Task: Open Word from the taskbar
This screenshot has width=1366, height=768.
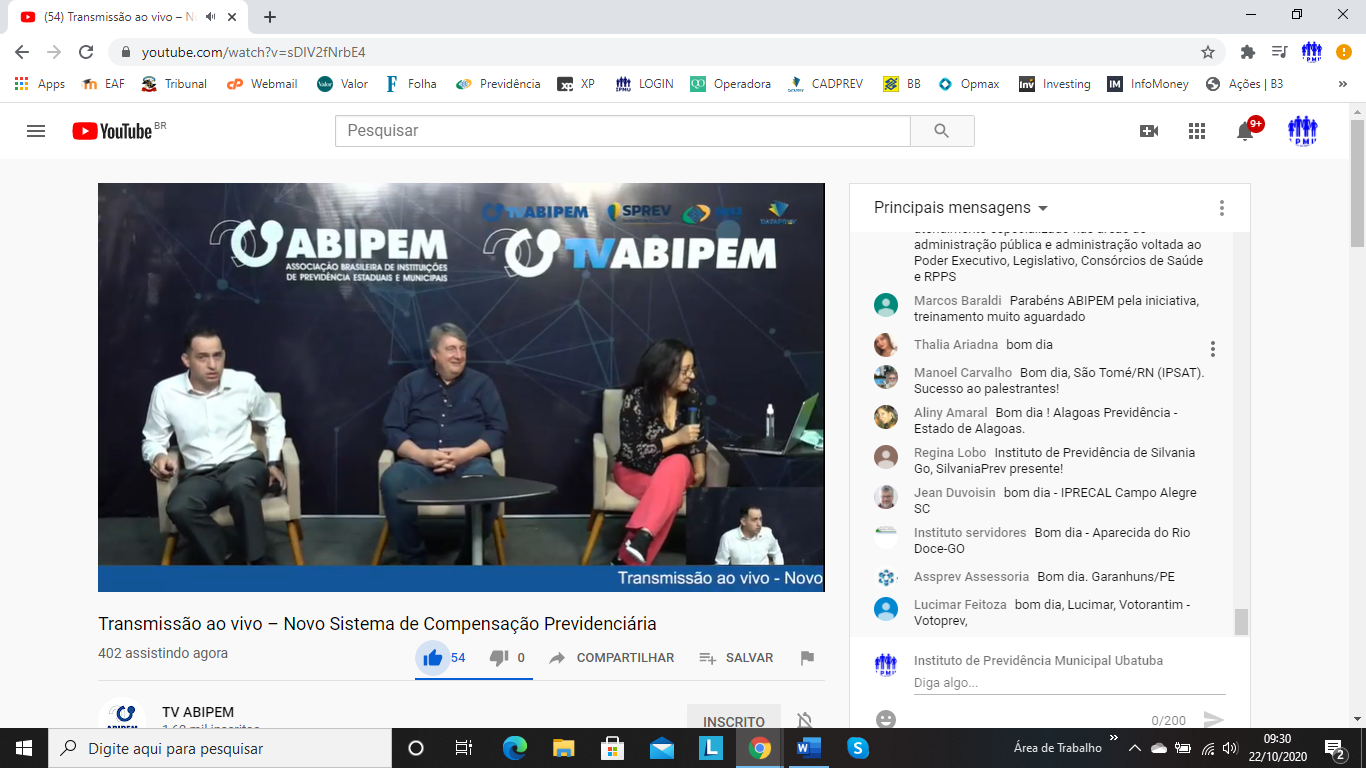Action: coord(808,748)
